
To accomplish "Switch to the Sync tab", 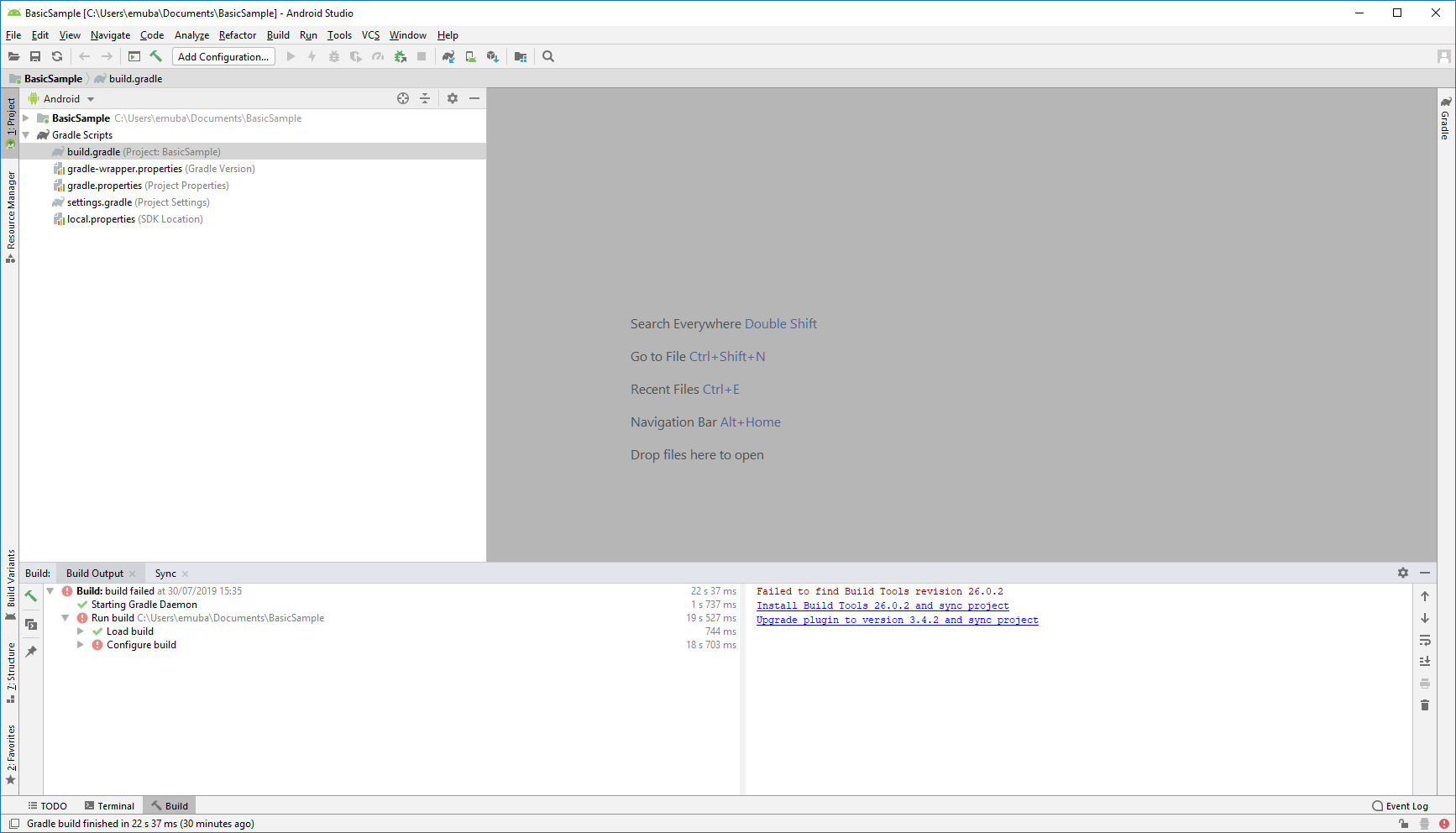I will pyautogui.click(x=165, y=574).
